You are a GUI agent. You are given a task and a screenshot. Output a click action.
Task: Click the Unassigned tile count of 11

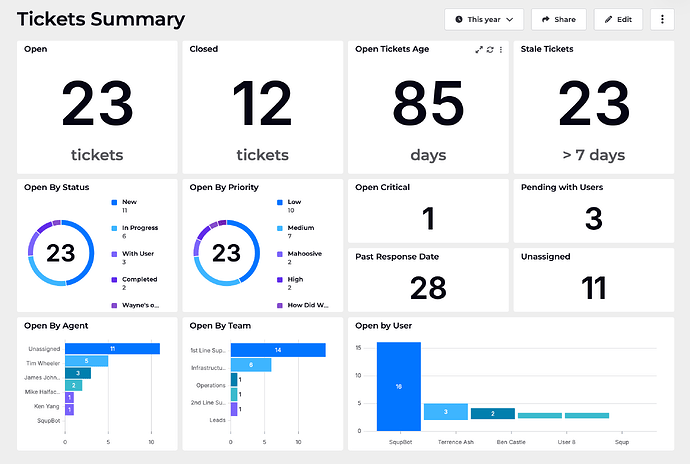(x=595, y=288)
